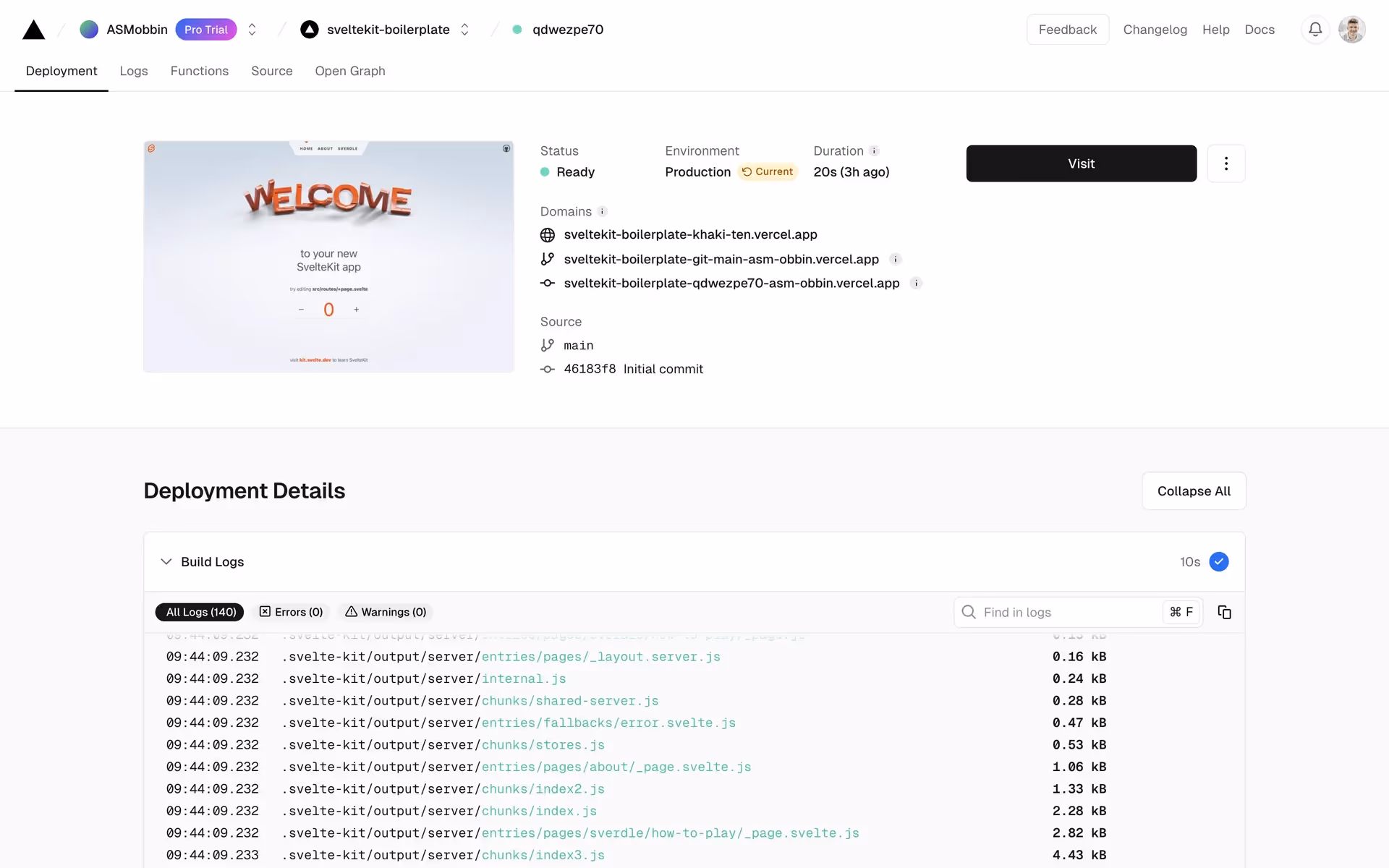Filter logs by Errors (0)
Image resolution: width=1389 pixels, height=868 pixels.
[292, 612]
